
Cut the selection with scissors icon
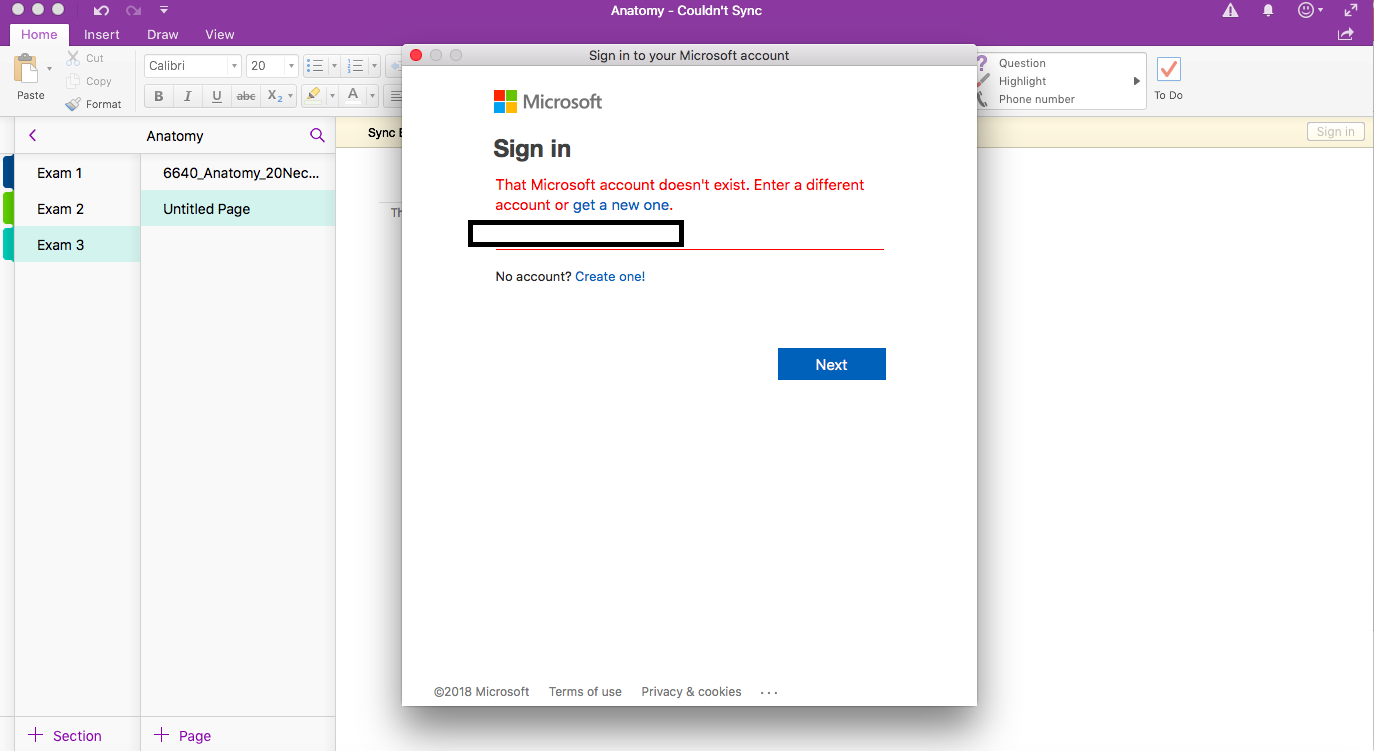(x=73, y=58)
